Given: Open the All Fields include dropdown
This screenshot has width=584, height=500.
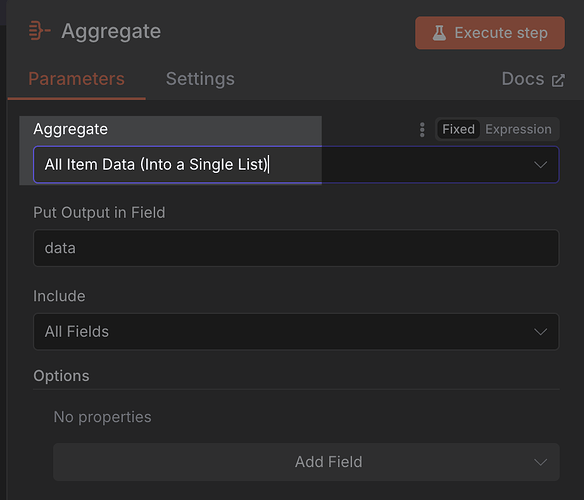Looking at the screenshot, I should (x=296, y=332).
